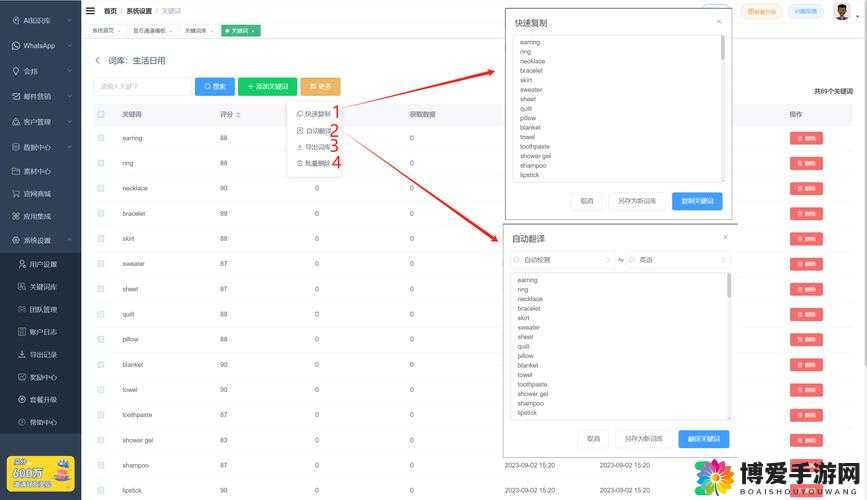Choose 导出词库 export from the menu
The height and width of the screenshot is (500, 867).
314,147
